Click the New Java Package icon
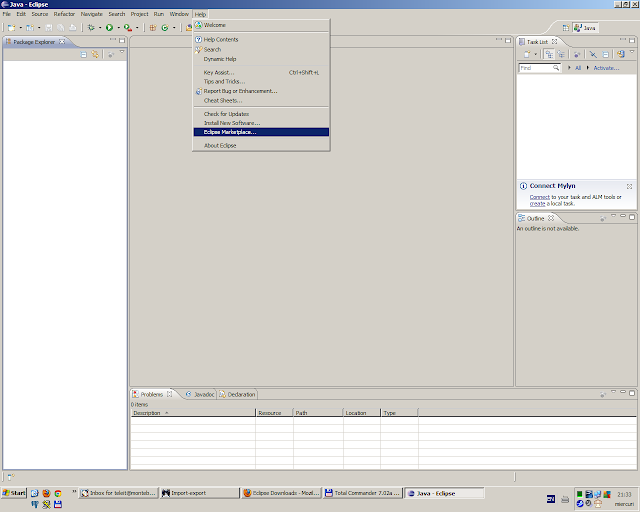The image size is (640, 512). 153,28
